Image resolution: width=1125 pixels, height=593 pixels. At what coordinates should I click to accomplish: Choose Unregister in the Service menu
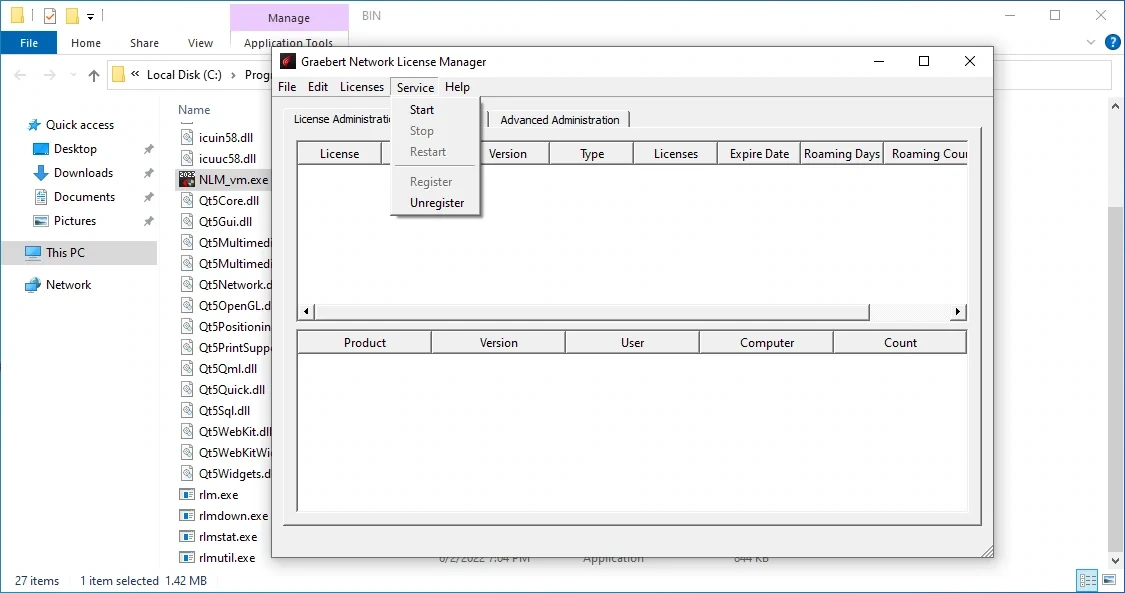click(x=436, y=203)
